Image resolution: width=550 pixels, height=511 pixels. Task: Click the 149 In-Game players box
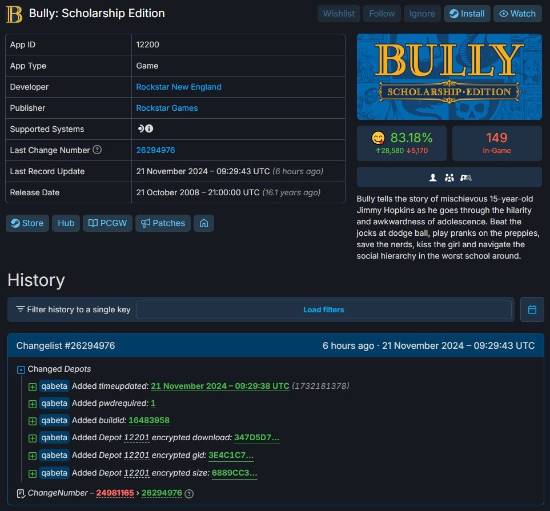pos(497,143)
